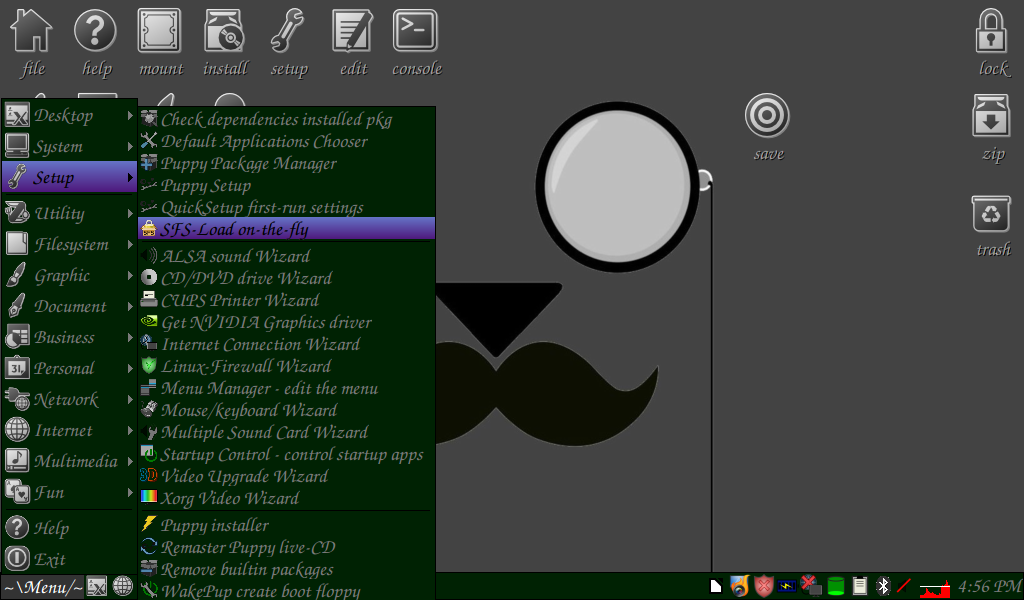Open the file desktop icon

[31, 31]
